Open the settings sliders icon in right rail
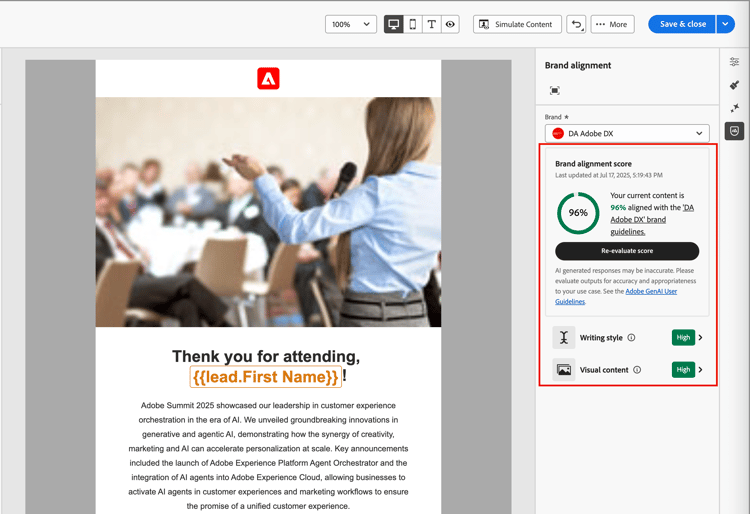Image resolution: width=750 pixels, height=514 pixels. click(734, 62)
